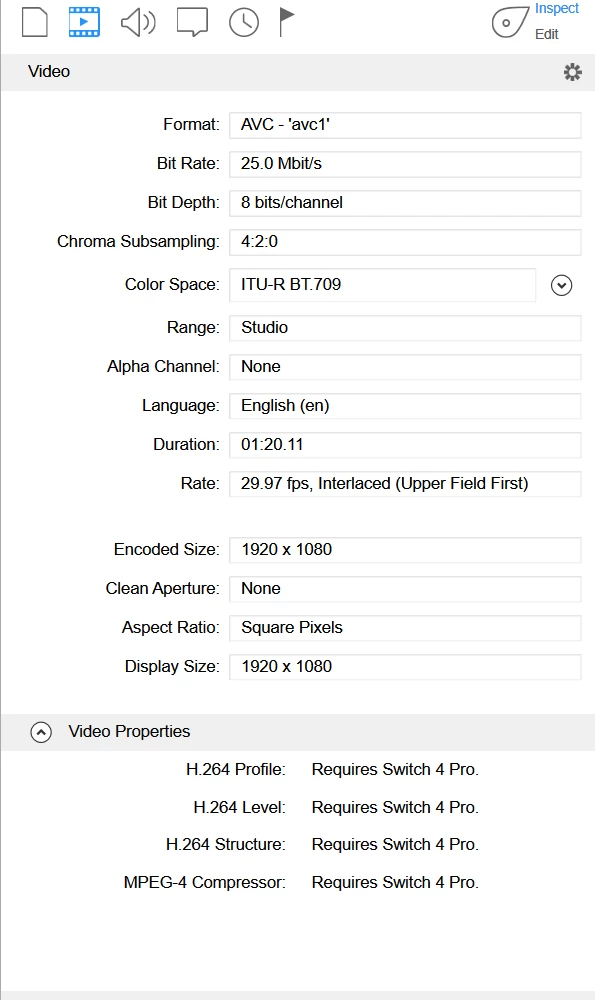Viewport: 595px width, 1000px height.
Task: Open the captions speech-bubble tab icon
Action: click(192, 22)
